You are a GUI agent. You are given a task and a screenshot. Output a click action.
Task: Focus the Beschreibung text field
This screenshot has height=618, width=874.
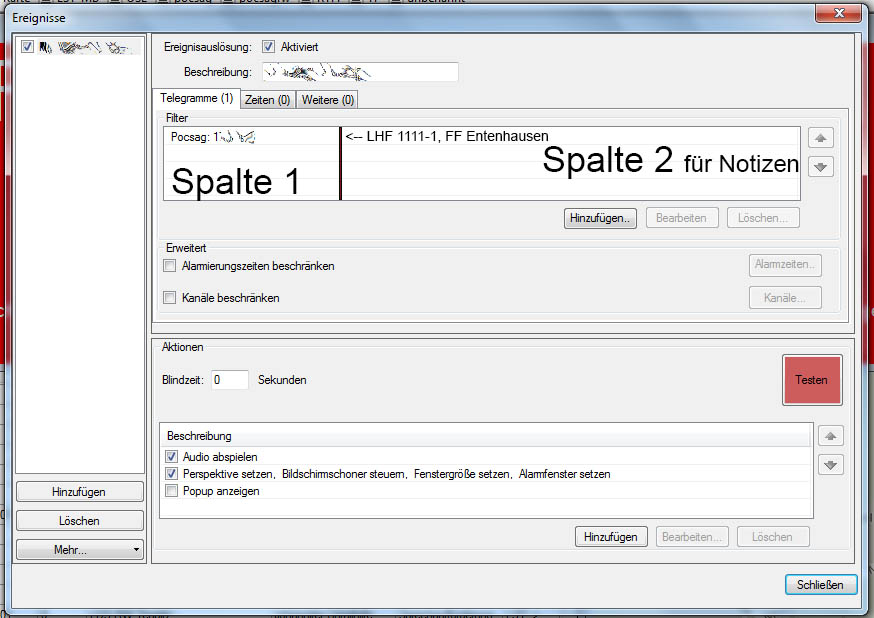tap(360, 72)
